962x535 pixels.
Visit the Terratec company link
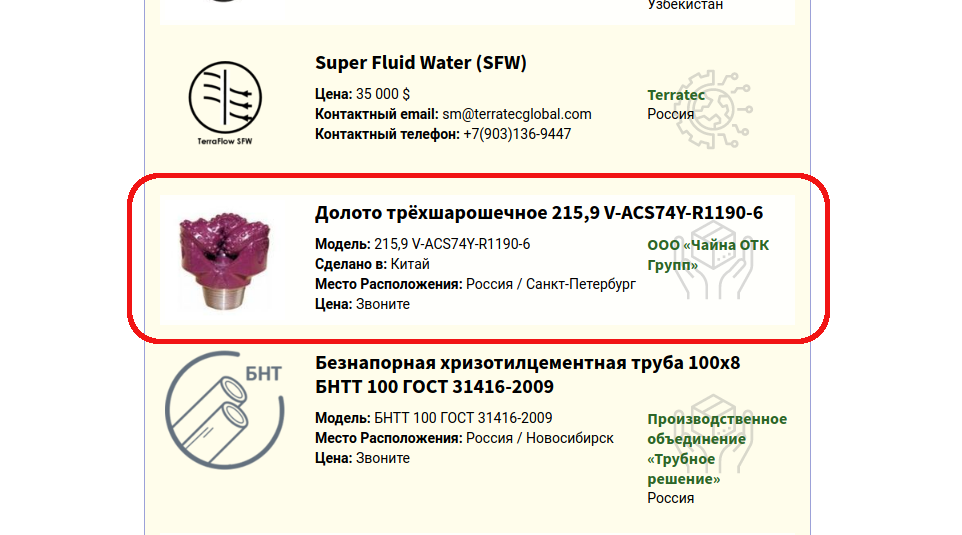coord(676,95)
